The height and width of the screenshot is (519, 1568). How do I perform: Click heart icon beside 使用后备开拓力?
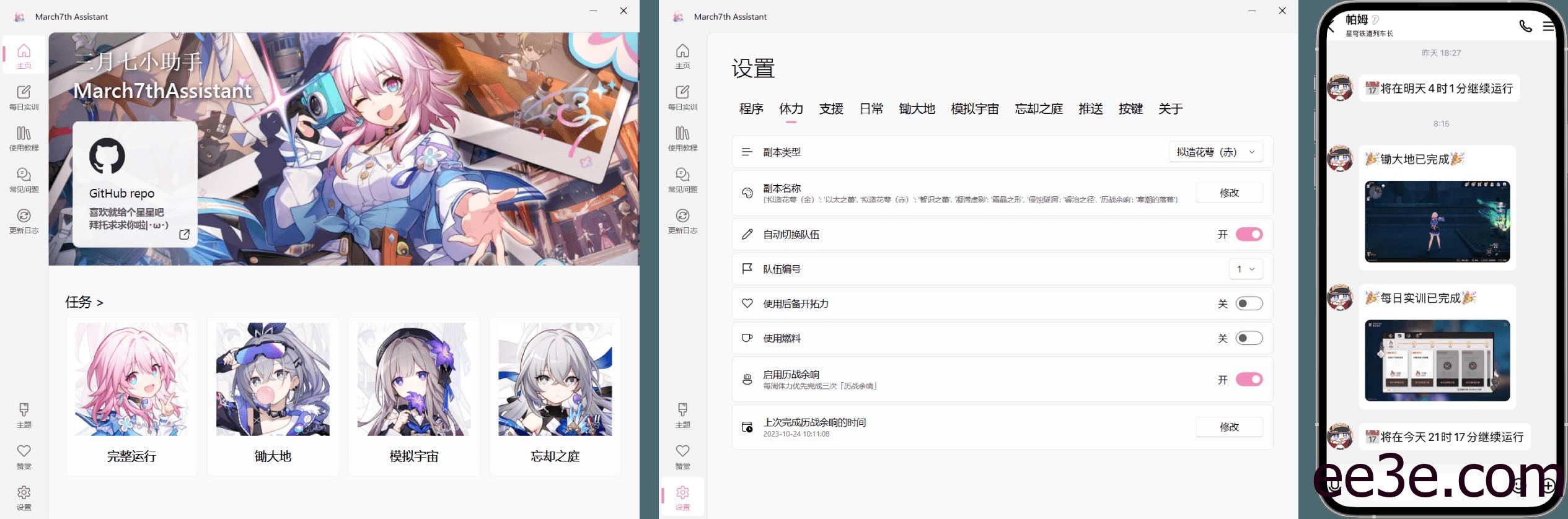pos(747,303)
